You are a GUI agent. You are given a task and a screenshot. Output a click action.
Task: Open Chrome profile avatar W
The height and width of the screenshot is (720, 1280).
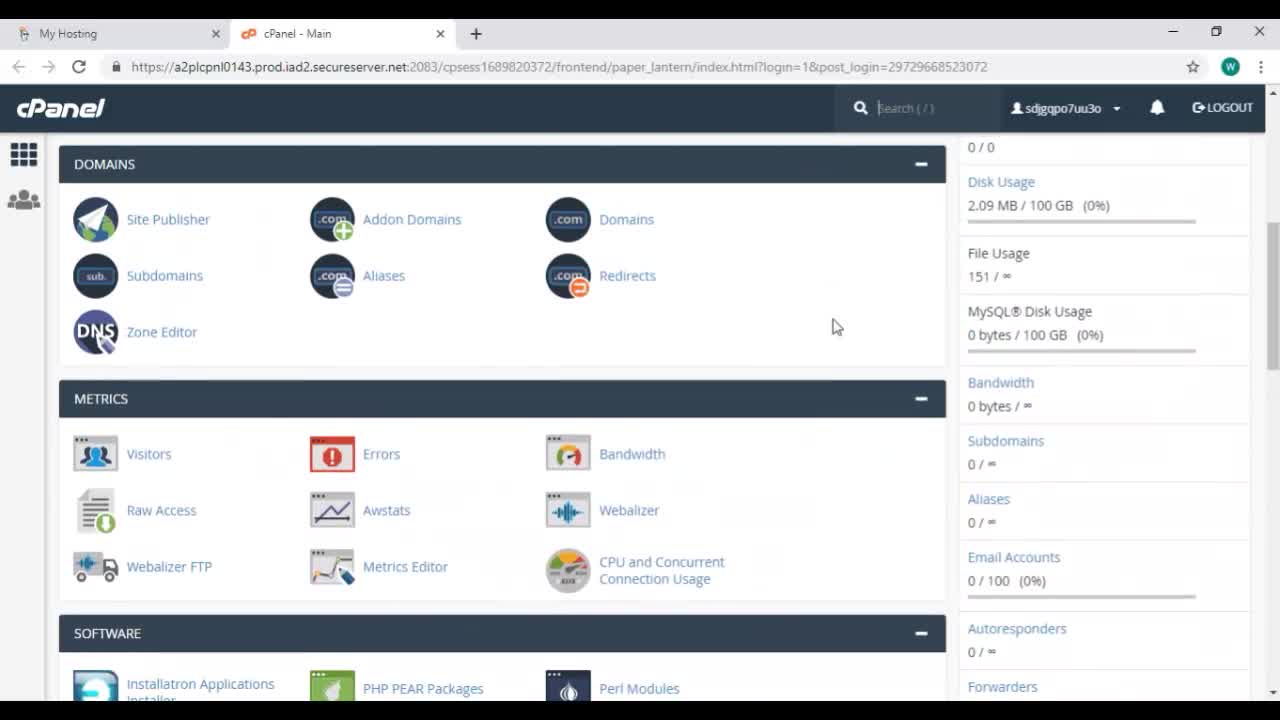click(1230, 67)
